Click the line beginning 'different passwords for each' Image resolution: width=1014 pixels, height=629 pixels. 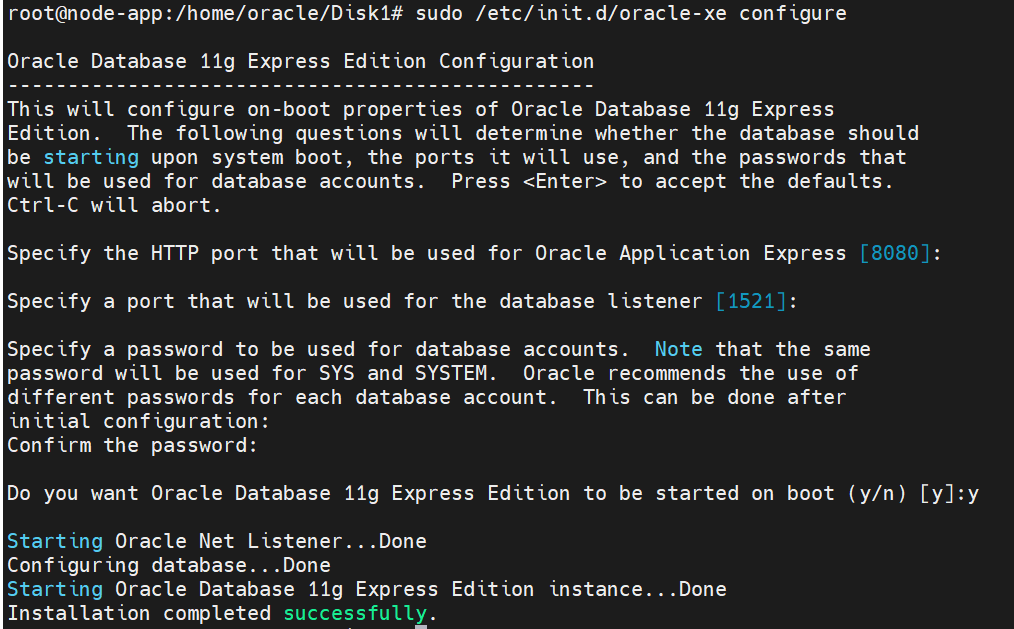[427, 397]
